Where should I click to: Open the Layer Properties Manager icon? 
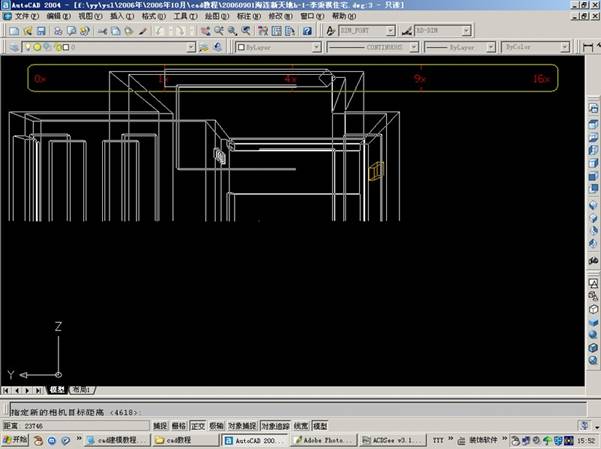click(10, 47)
